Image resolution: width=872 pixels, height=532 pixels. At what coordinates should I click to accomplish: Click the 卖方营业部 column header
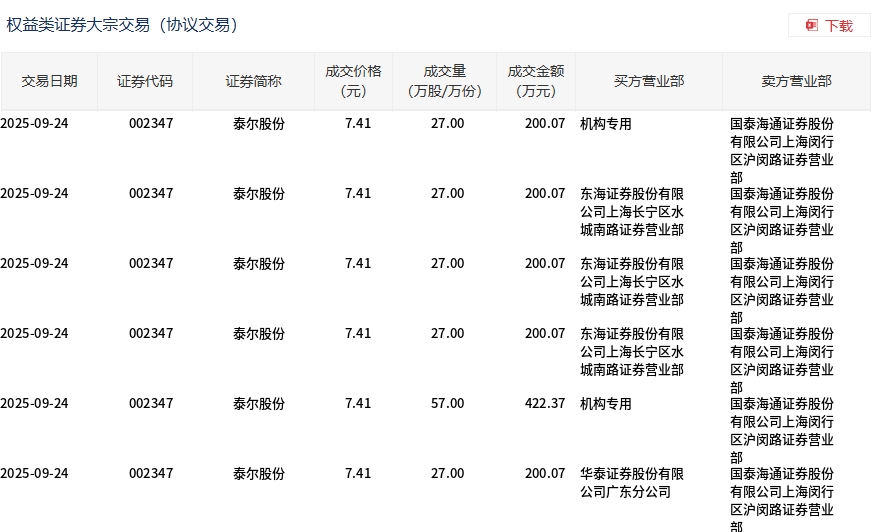click(796, 81)
